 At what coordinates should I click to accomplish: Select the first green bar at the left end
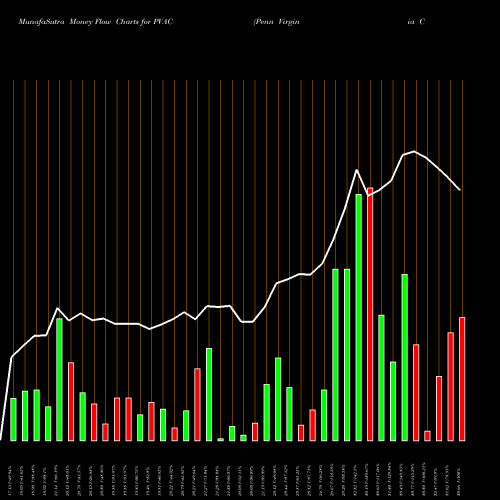coord(13,419)
